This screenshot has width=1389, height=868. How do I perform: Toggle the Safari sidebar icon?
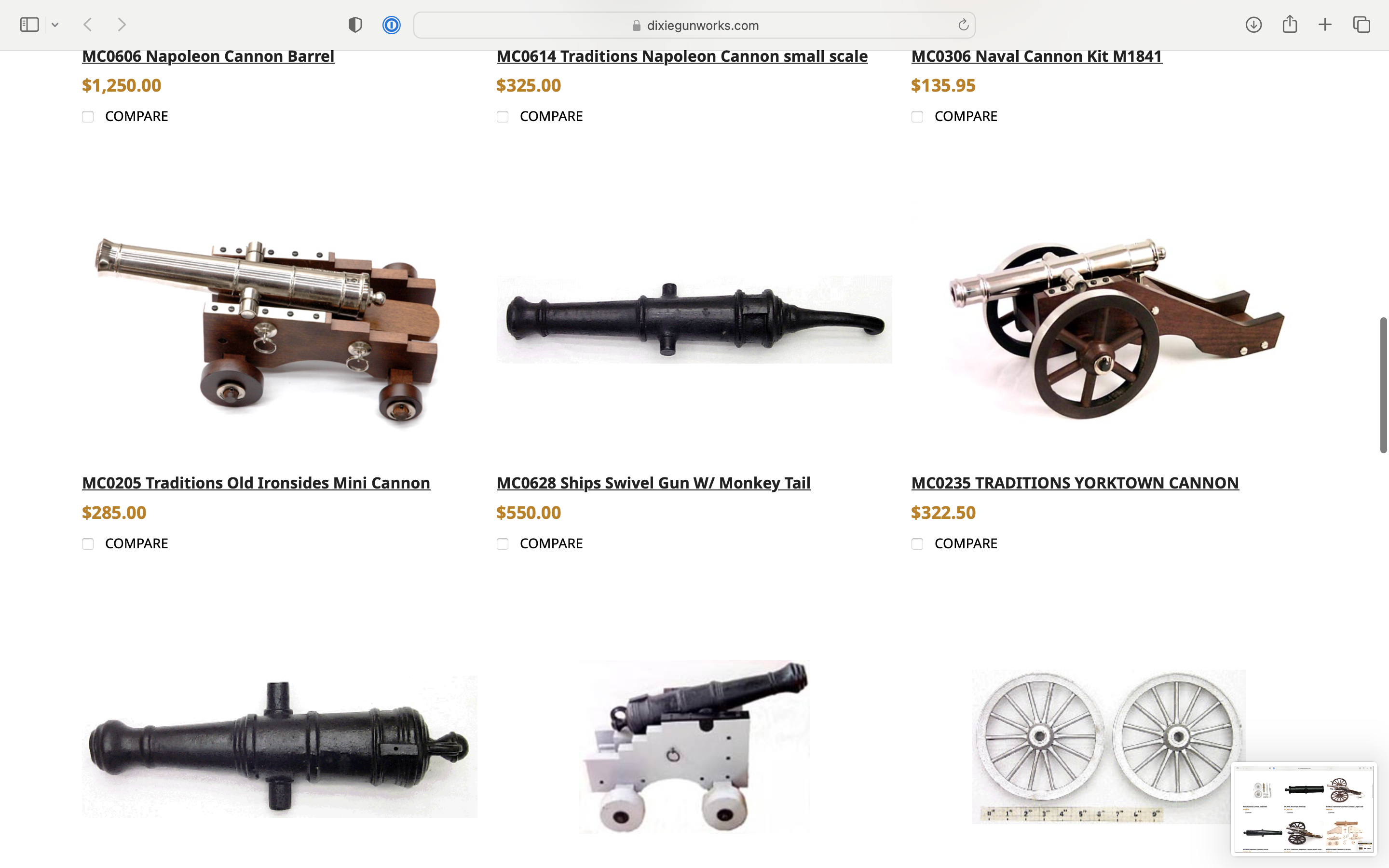coord(29,25)
